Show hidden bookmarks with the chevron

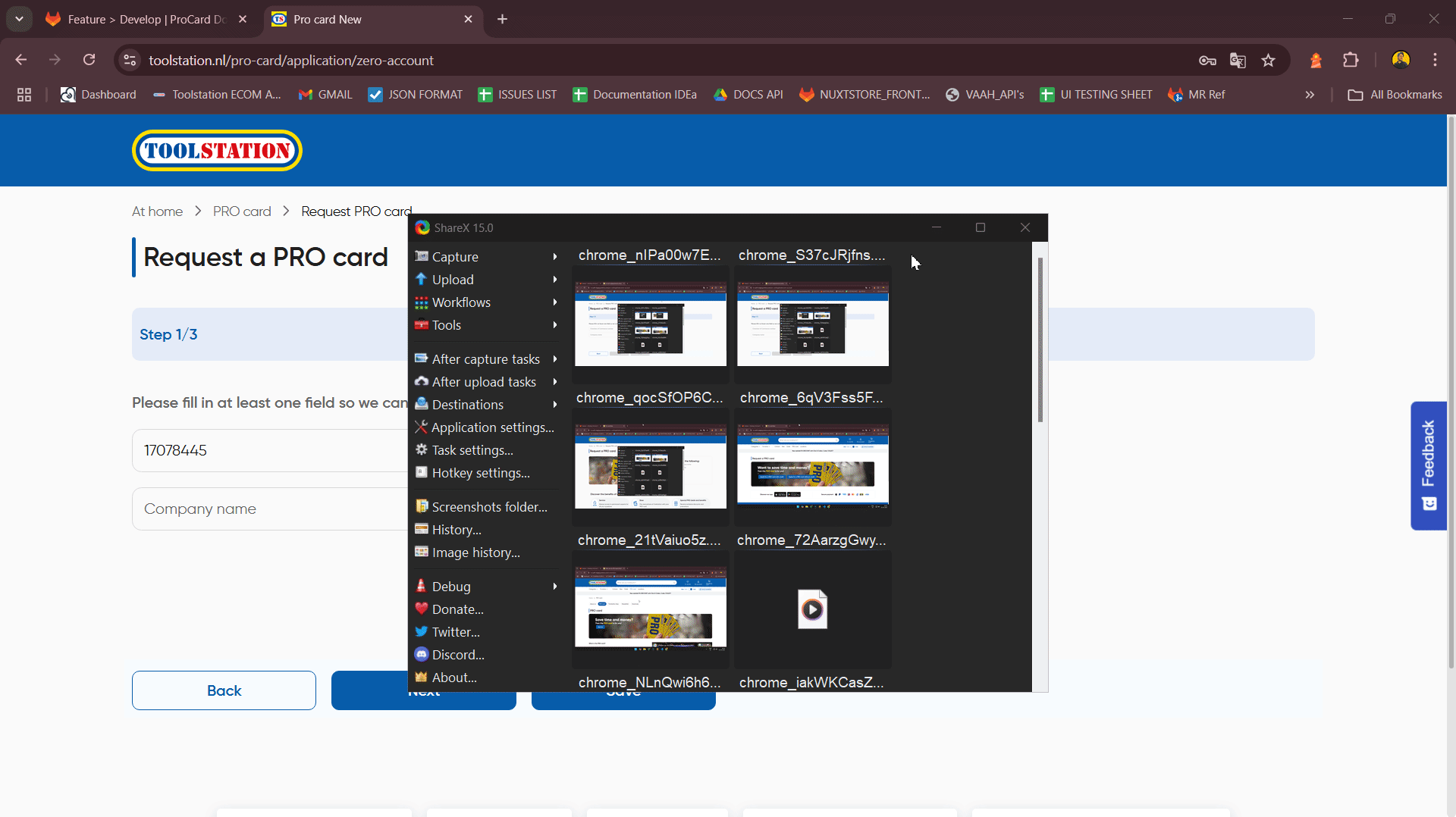(1310, 95)
